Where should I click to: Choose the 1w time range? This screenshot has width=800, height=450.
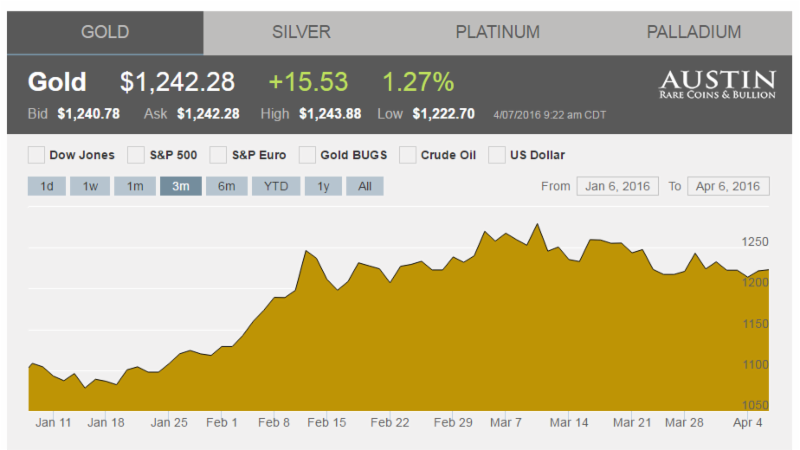click(90, 186)
